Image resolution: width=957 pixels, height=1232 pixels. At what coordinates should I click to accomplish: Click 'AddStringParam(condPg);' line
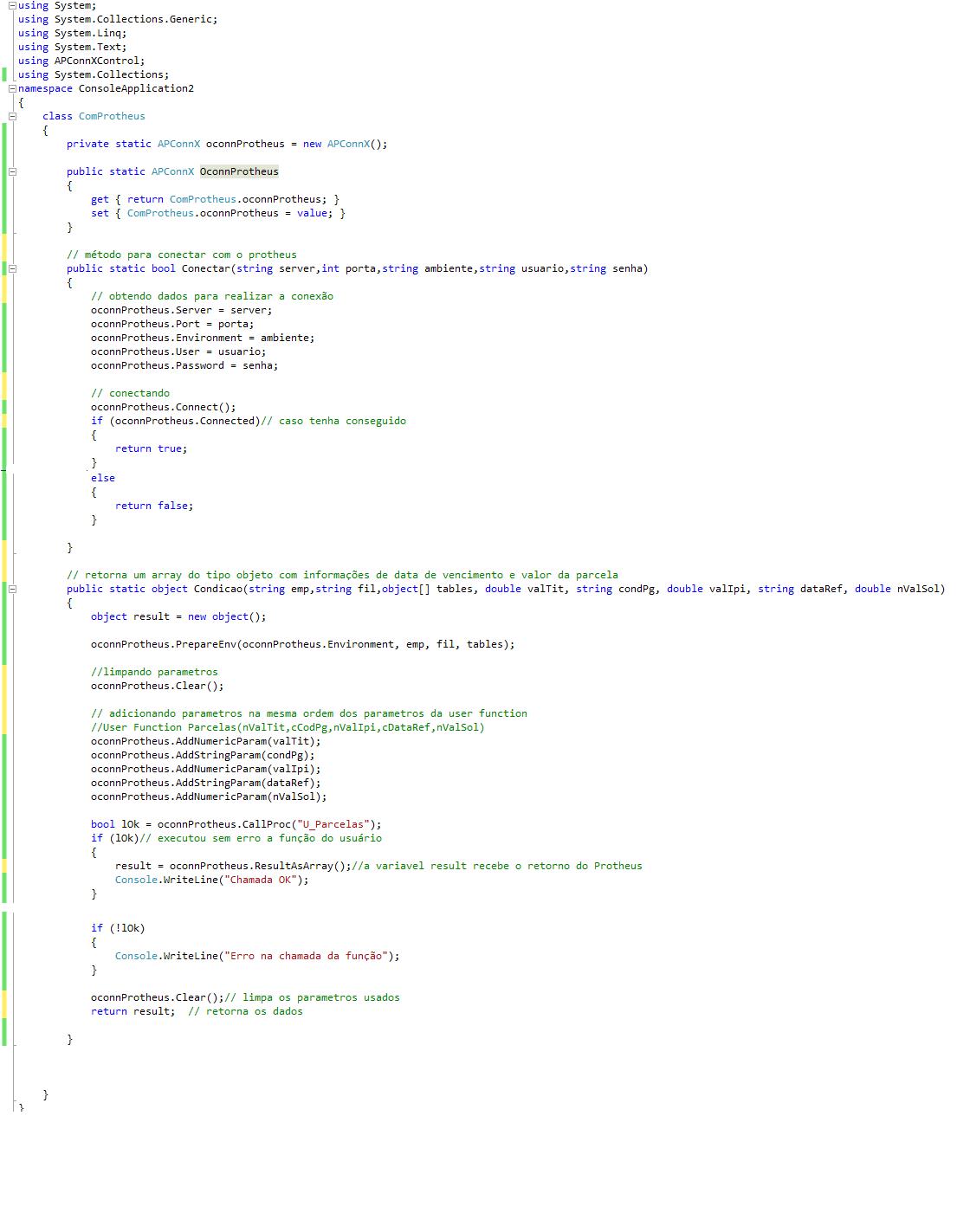point(203,755)
